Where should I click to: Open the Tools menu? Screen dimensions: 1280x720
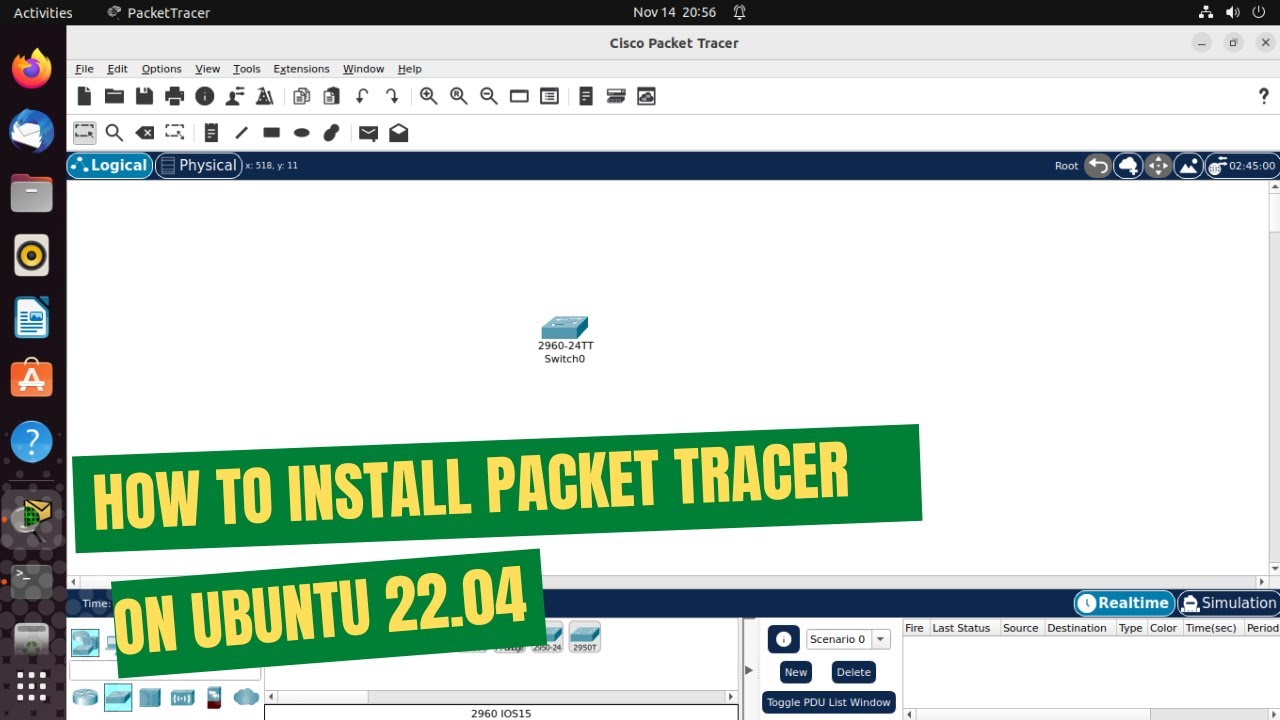pos(246,69)
